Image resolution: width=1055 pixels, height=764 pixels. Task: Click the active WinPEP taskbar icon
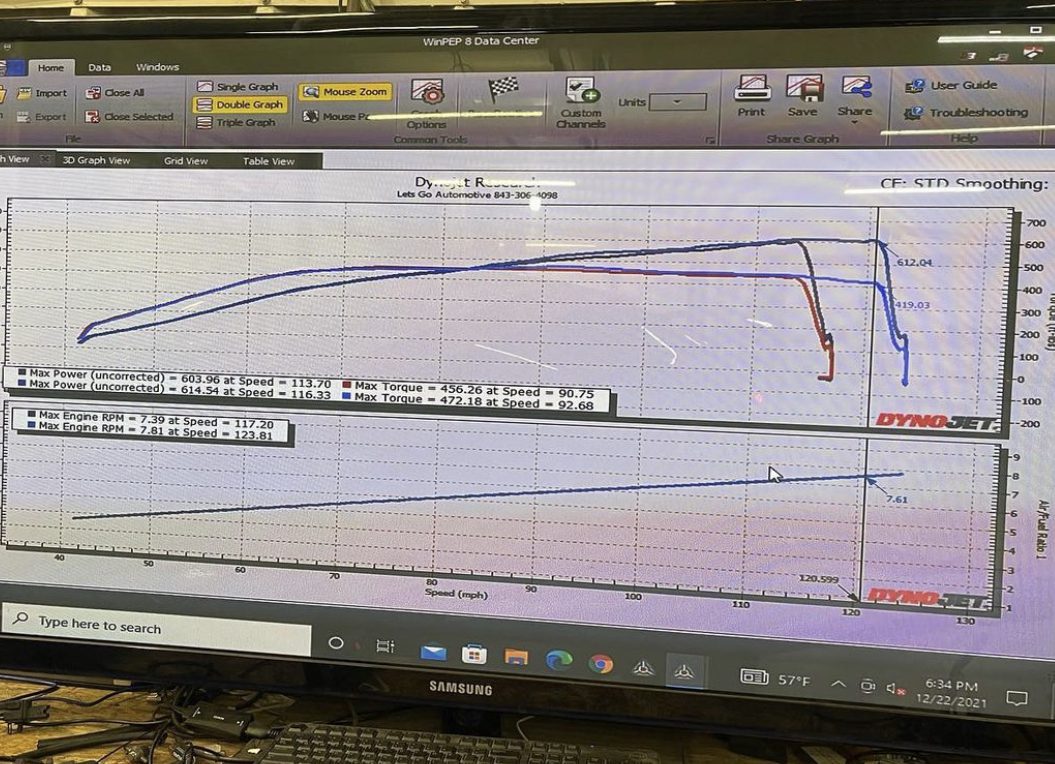[684, 671]
